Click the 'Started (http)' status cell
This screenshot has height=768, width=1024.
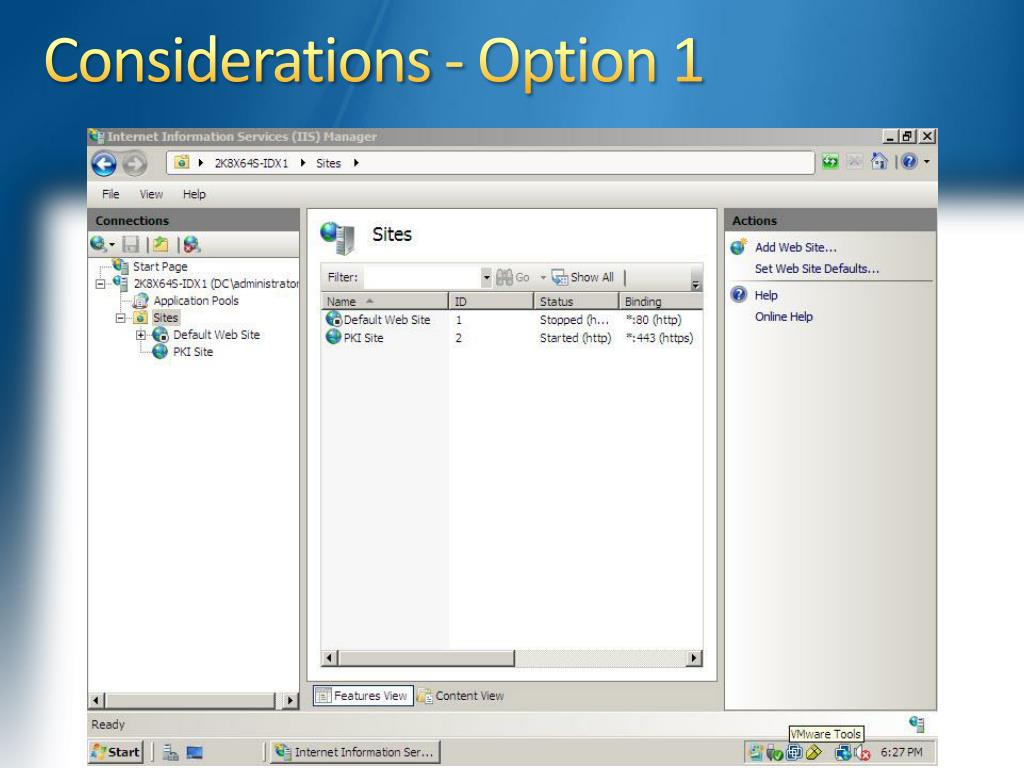(575, 338)
